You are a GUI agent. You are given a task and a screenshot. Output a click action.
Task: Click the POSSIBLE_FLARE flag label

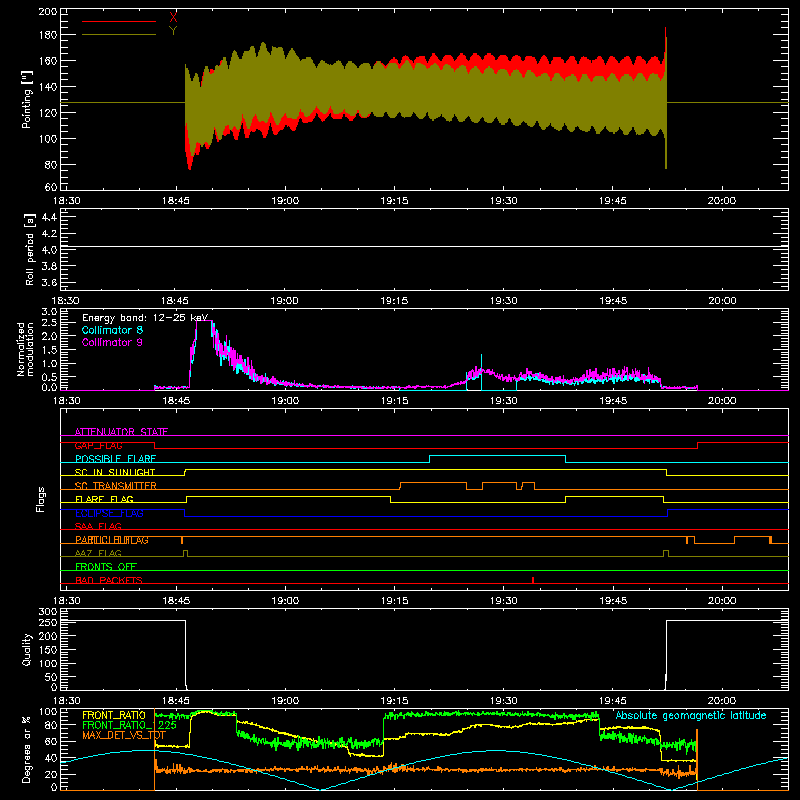tap(115, 459)
